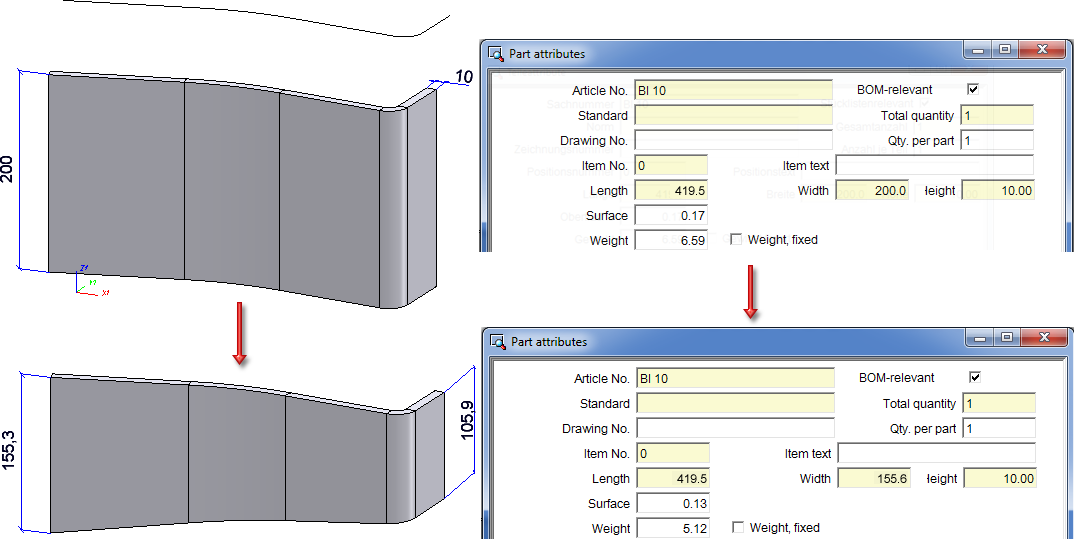Select the 200 dimension on upper model
Viewport: 1074px width, 539px height.
pyautogui.click(x=8, y=168)
